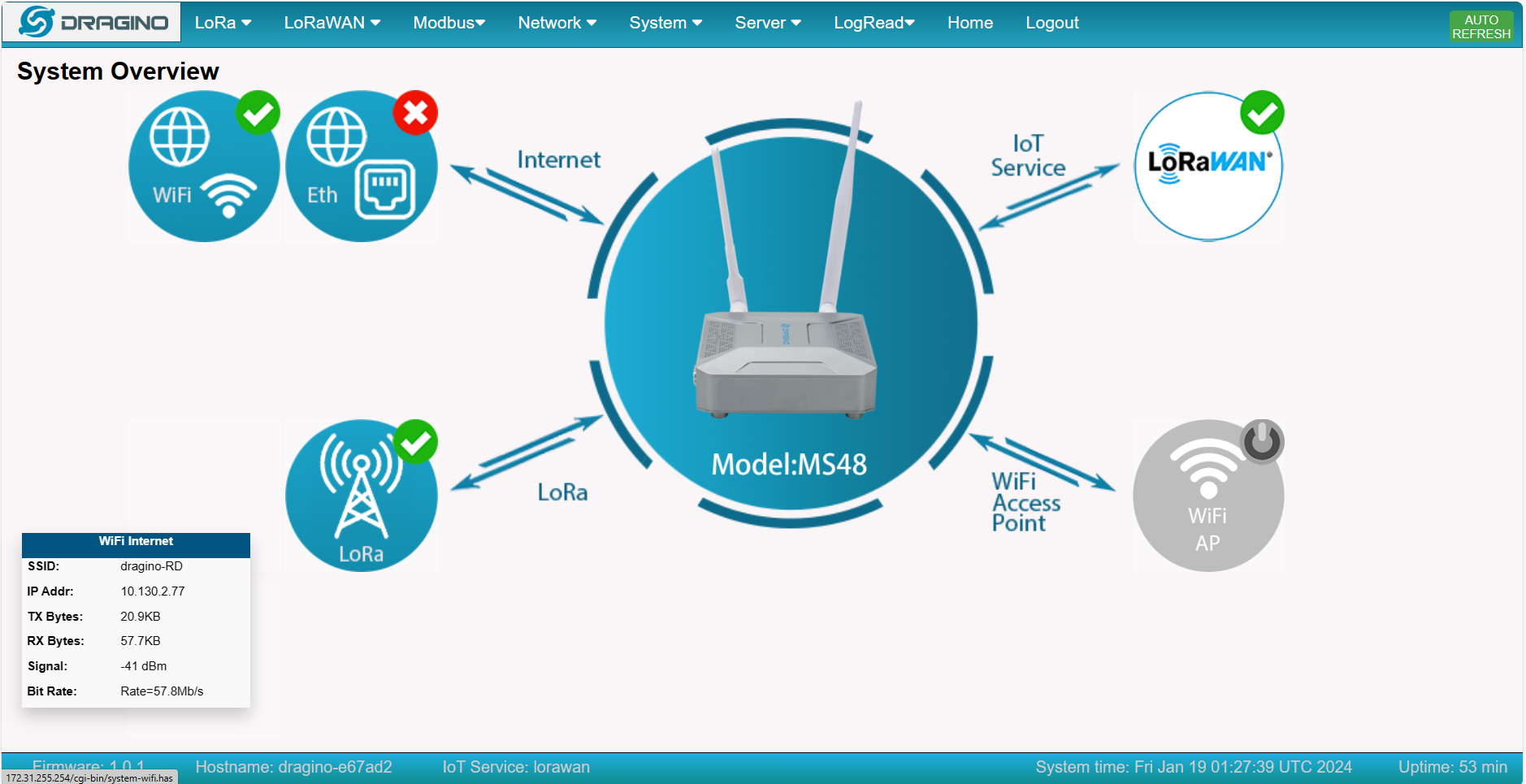Expand the System dropdown menu
The image size is (1526, 784).
pos(665,23)
